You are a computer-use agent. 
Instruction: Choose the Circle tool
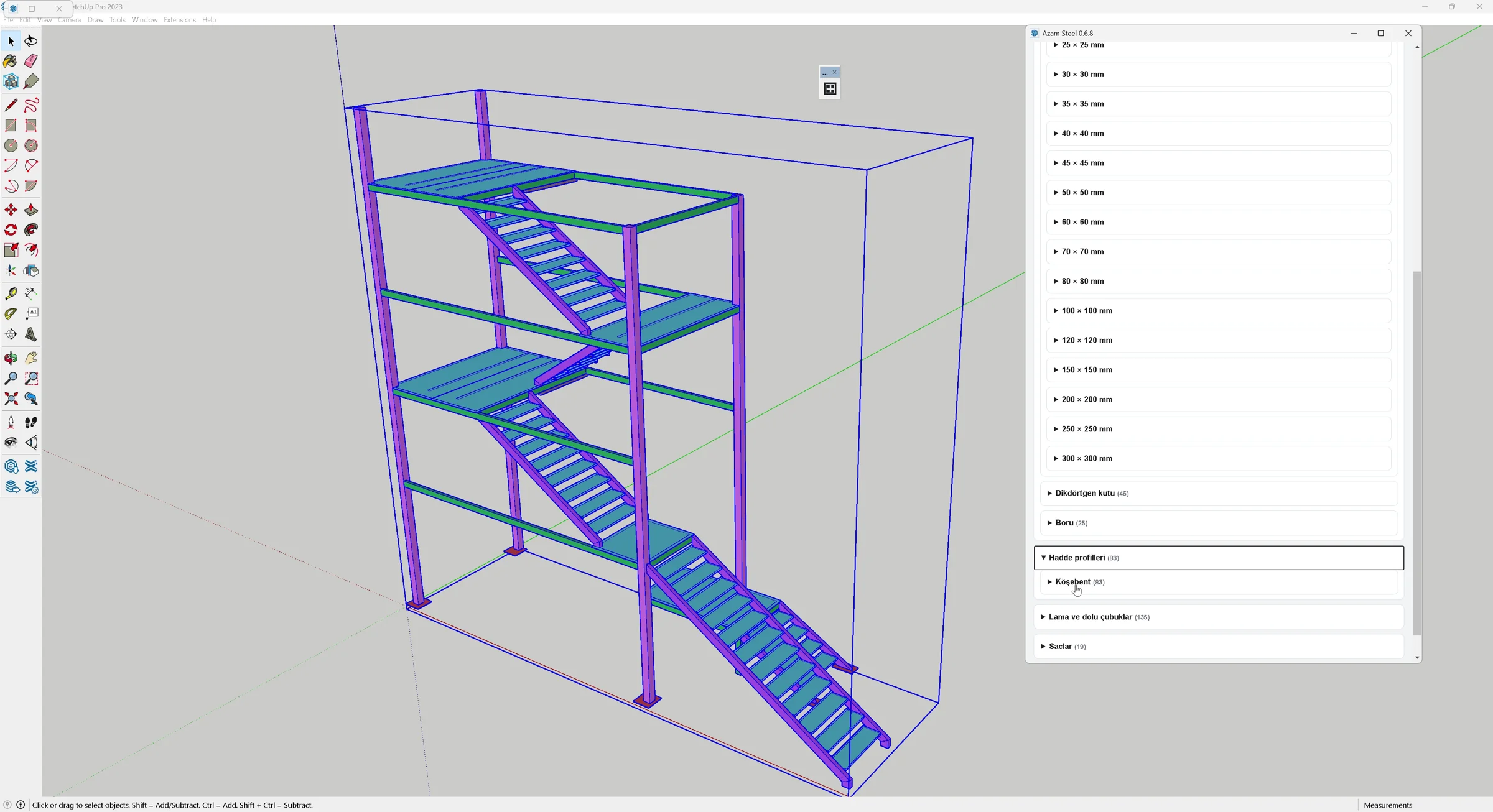[11, 145]
